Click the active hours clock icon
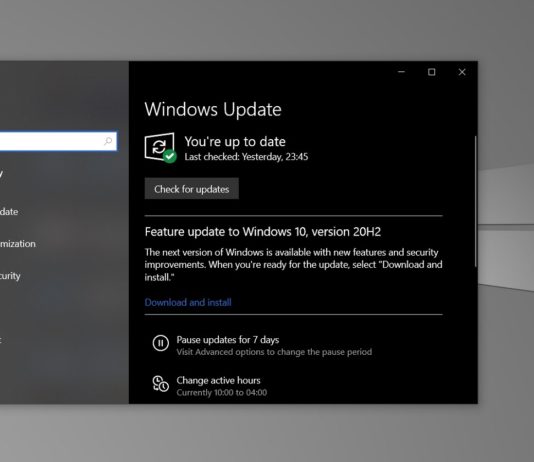 [x=160, y=384]
